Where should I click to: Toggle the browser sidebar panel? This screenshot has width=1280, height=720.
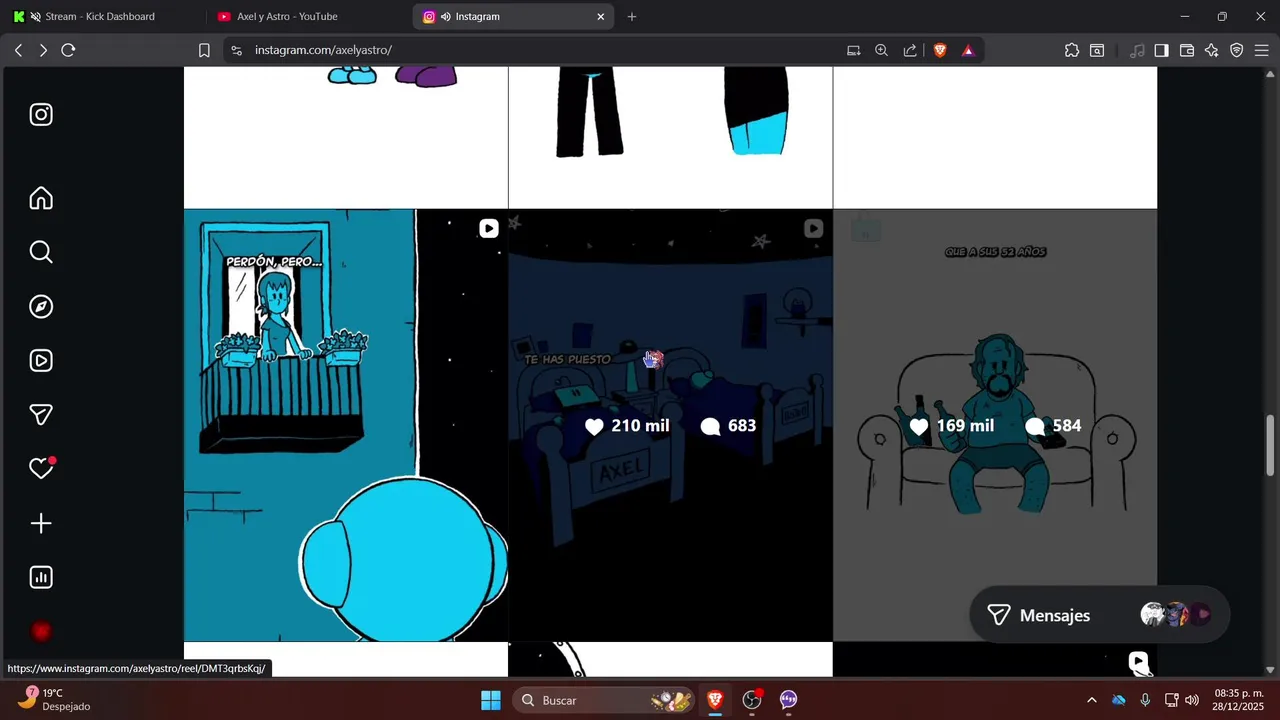(x=1161, y=50)
